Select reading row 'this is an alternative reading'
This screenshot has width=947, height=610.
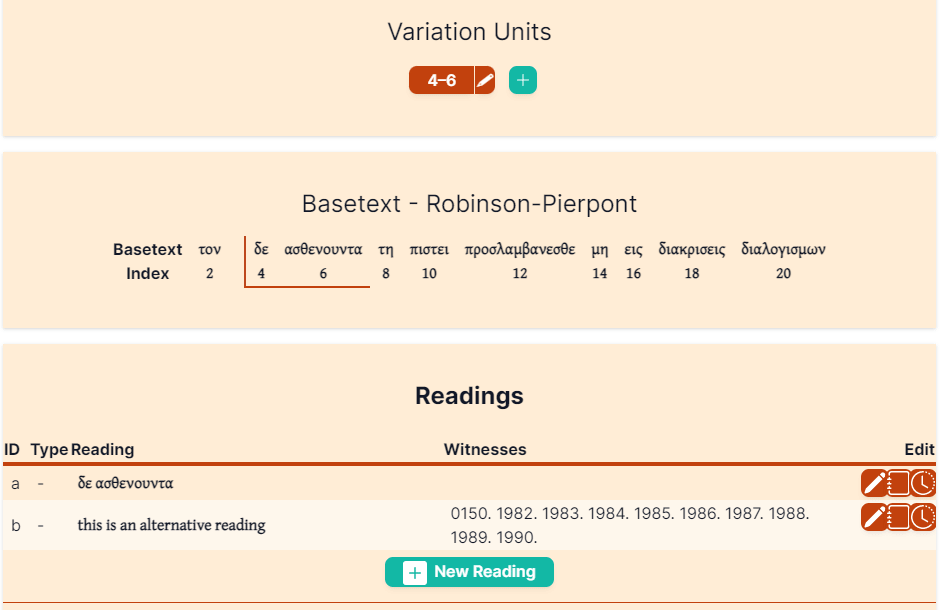tap(469, 525)
